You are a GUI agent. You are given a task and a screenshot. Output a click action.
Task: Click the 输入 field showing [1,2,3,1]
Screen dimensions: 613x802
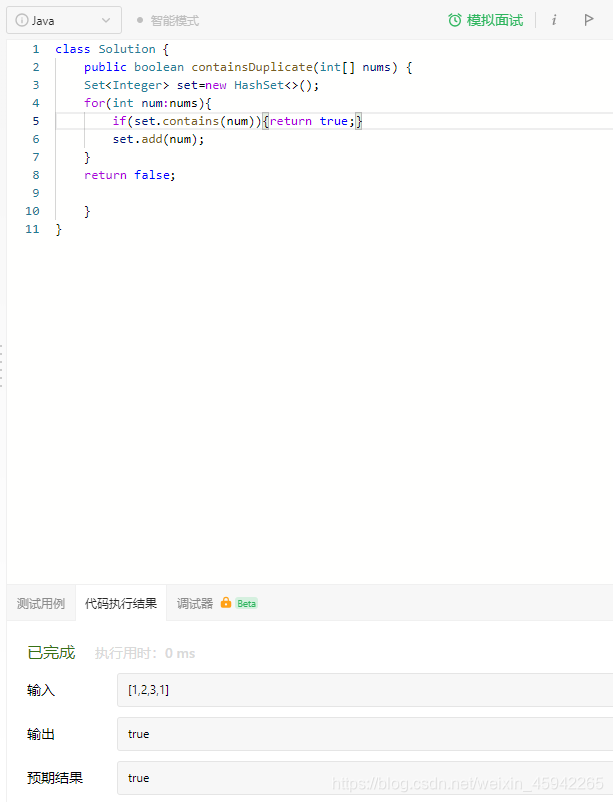click(x=365, y=690)
